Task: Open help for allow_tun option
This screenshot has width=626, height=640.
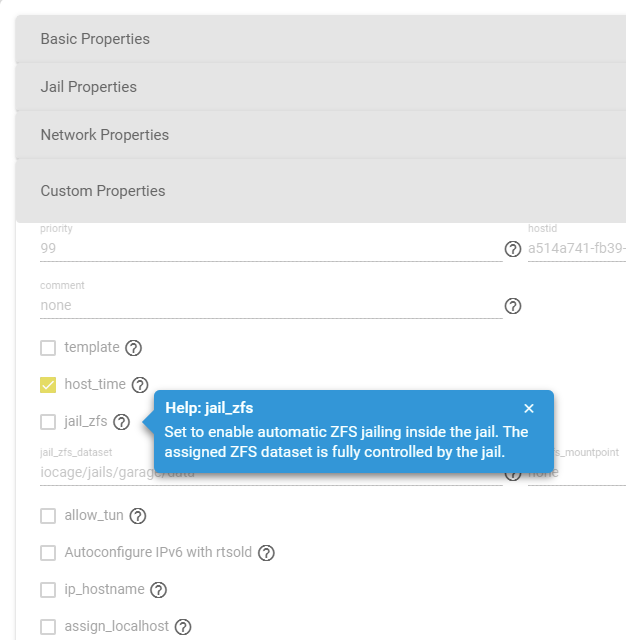Action: pos(138,516)
